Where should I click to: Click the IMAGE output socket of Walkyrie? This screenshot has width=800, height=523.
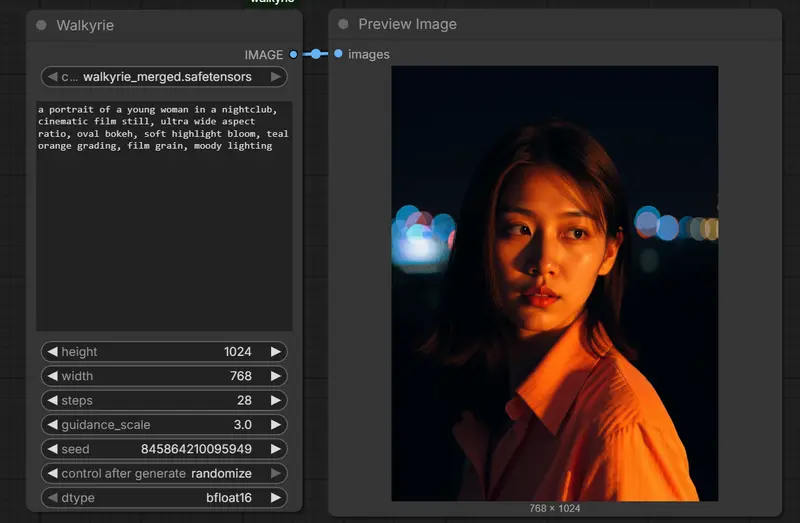[x=293, y=55]
